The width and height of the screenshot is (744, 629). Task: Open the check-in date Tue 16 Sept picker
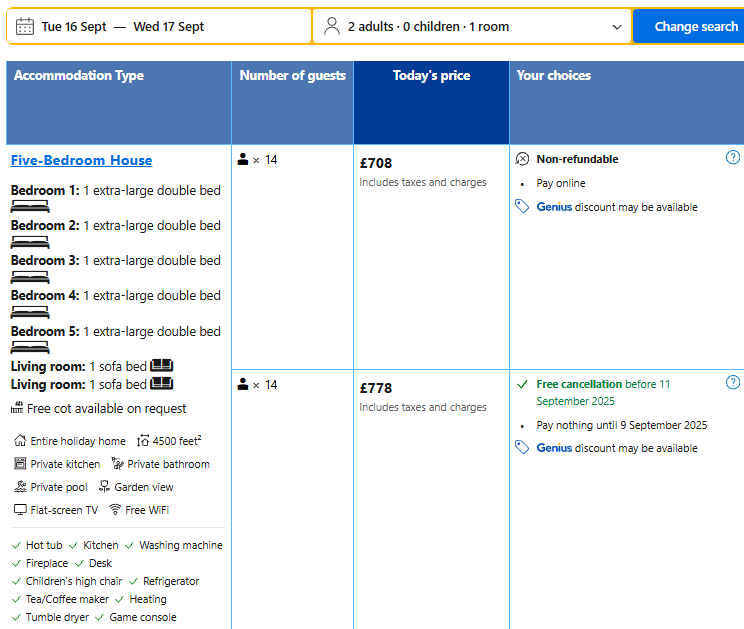coord(74,27)
